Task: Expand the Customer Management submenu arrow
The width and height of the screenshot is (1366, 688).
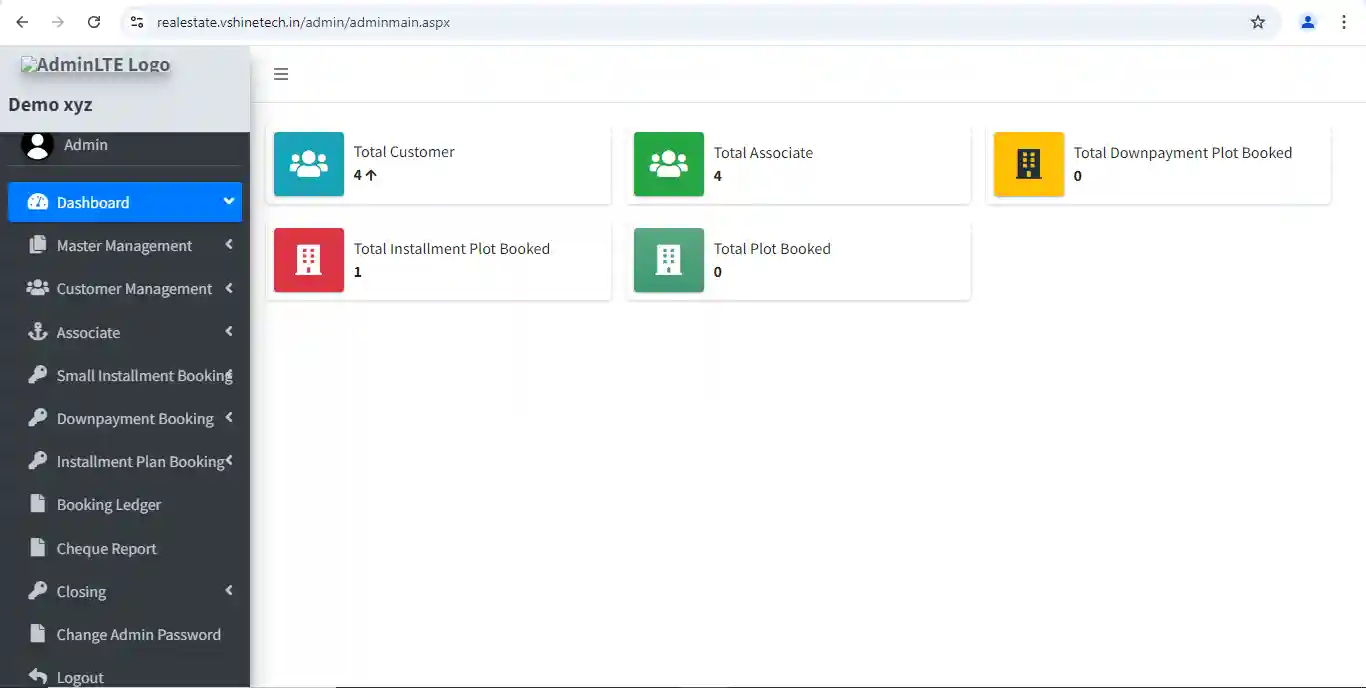Action: [x=229, y=288]
